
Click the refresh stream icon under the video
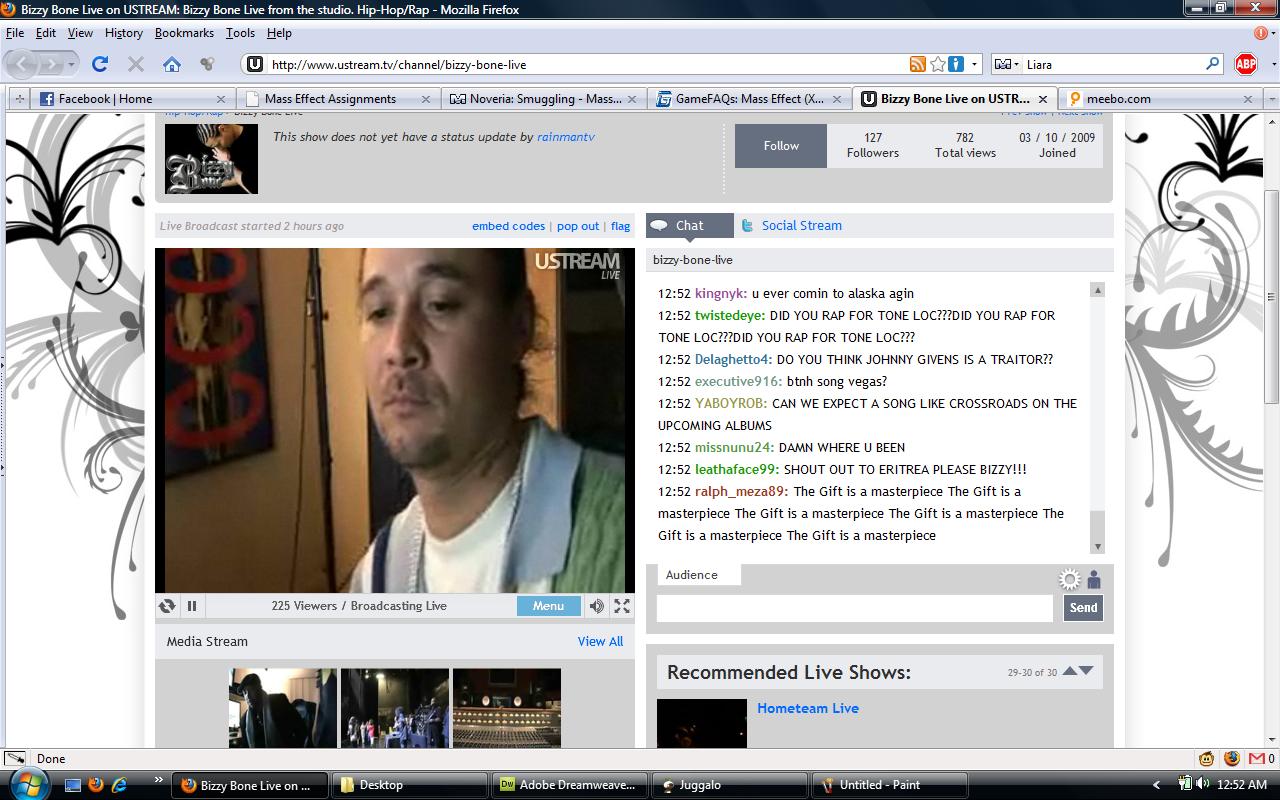point(167,606)
